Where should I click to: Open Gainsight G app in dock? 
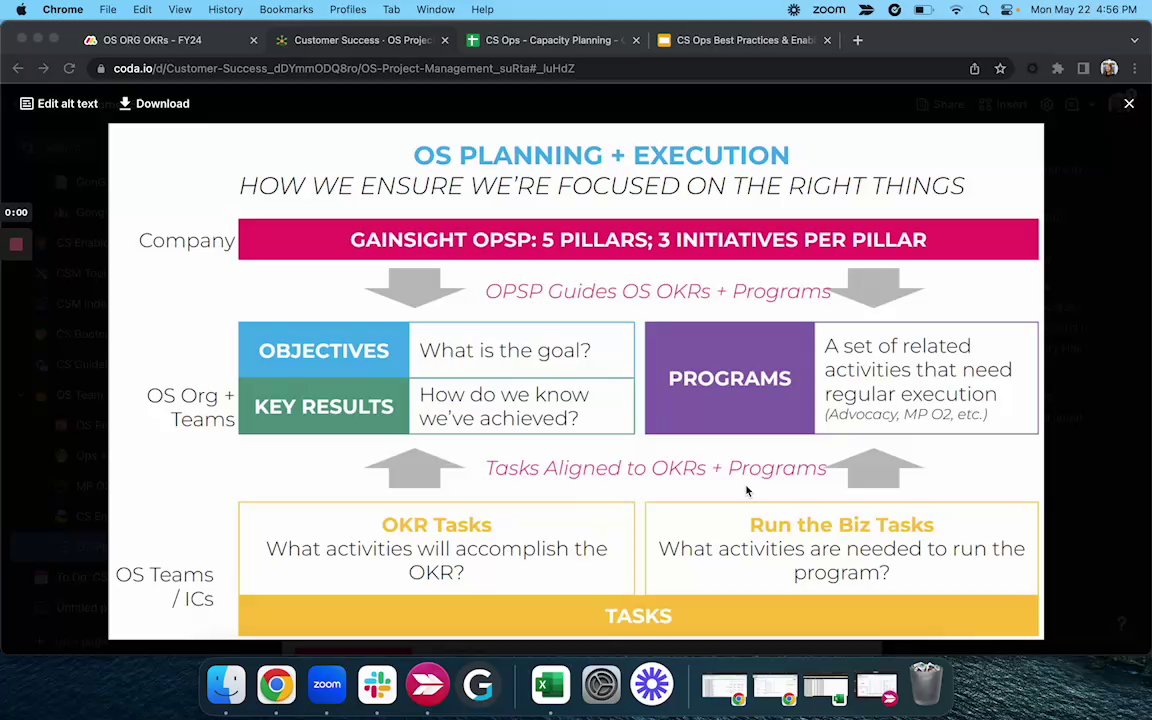click(478, 685)
